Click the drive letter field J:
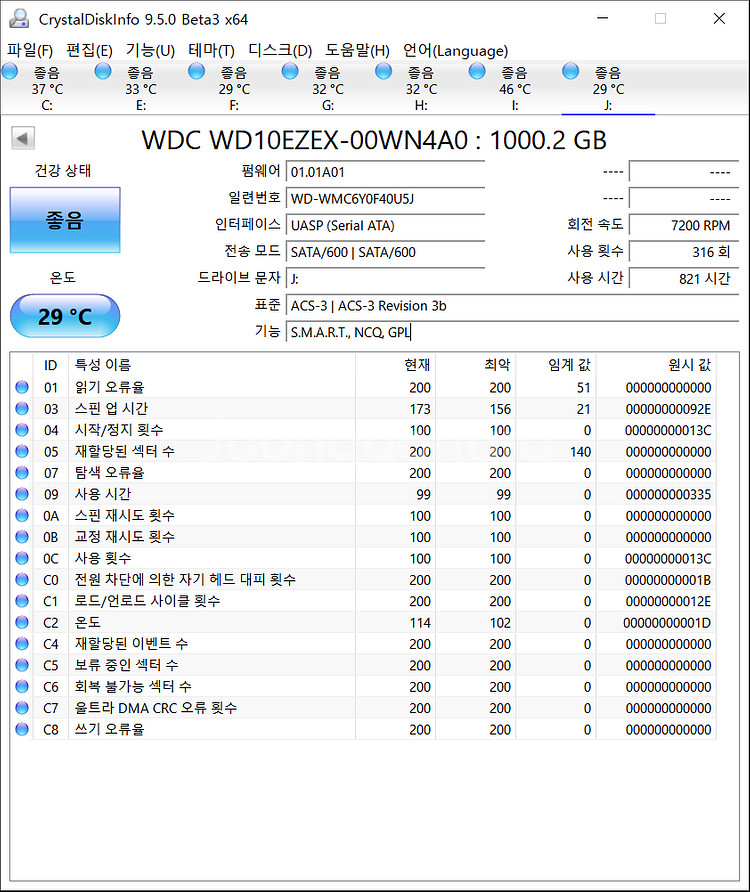Viewport: 750px width, 892px height. [385, 279]
